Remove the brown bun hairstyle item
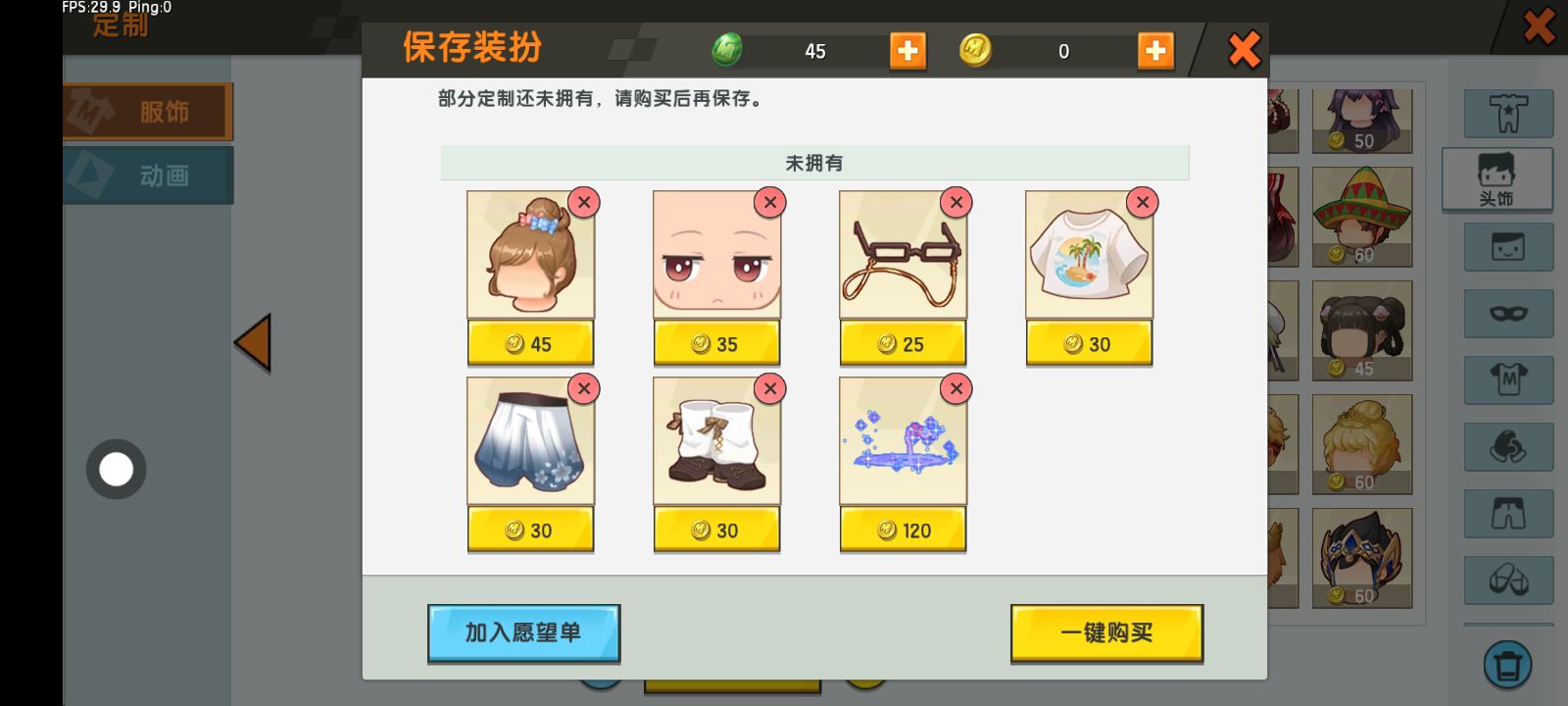 584,203
